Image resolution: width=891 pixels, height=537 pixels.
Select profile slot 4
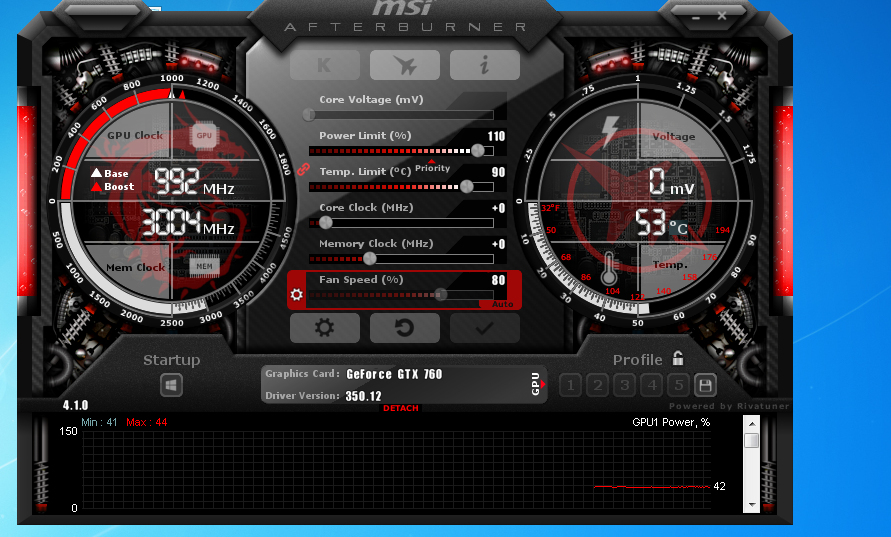point(652,386)
